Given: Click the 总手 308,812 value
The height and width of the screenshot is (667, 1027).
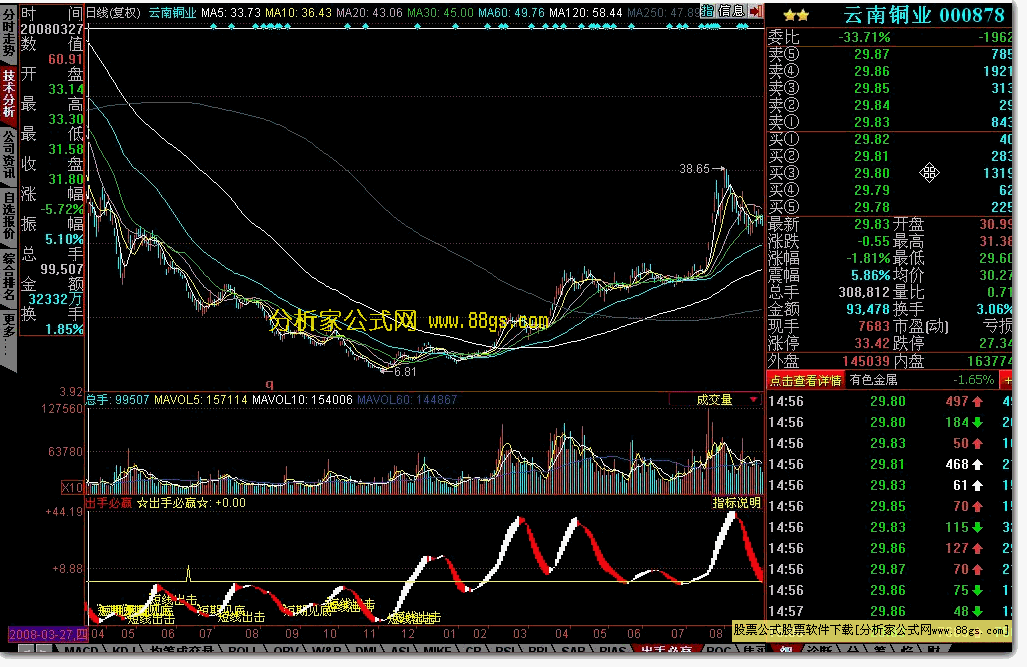Looking at the screenshot, I should click(864, 292).
